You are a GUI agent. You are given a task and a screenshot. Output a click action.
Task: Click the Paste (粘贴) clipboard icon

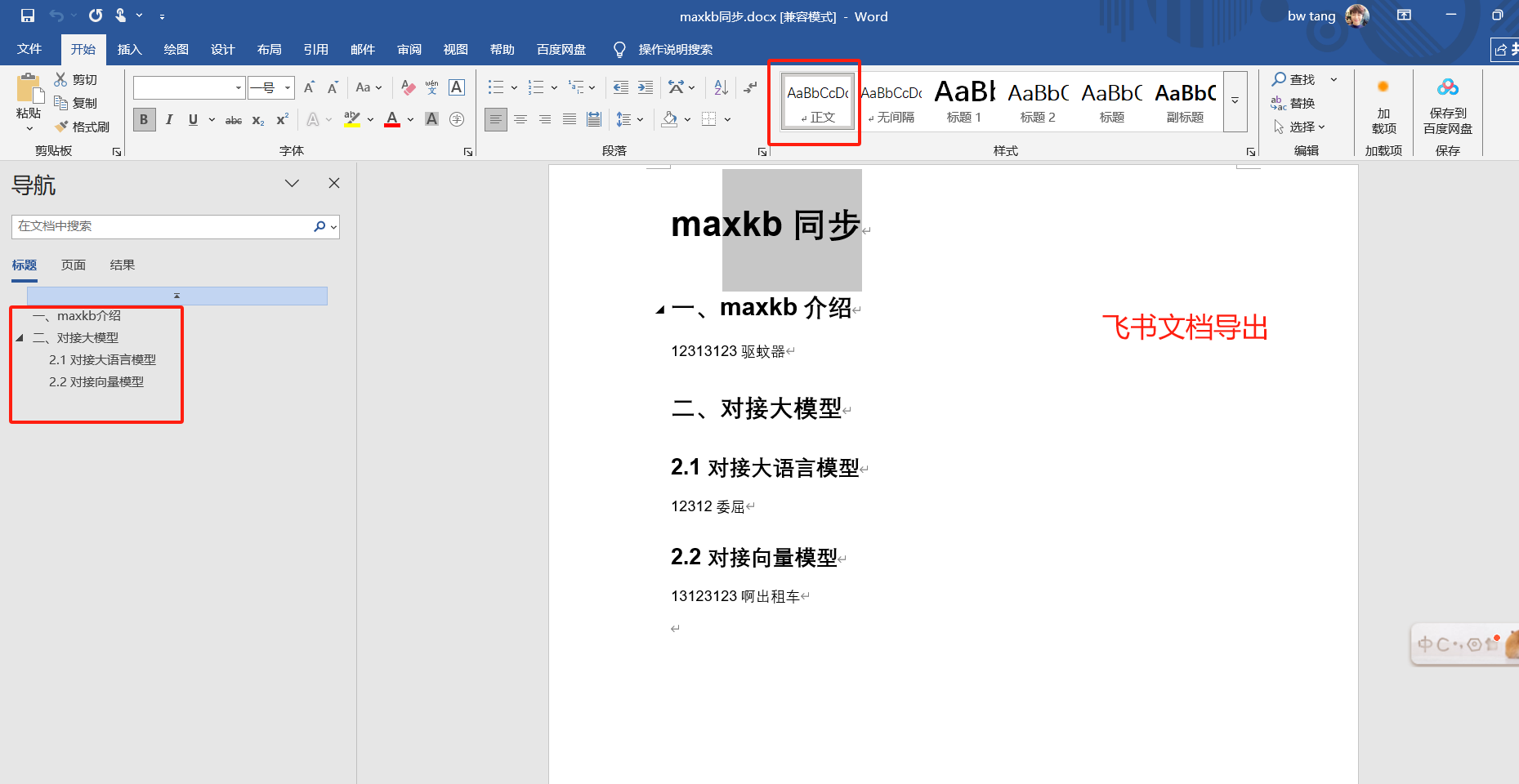coord(29,89)
